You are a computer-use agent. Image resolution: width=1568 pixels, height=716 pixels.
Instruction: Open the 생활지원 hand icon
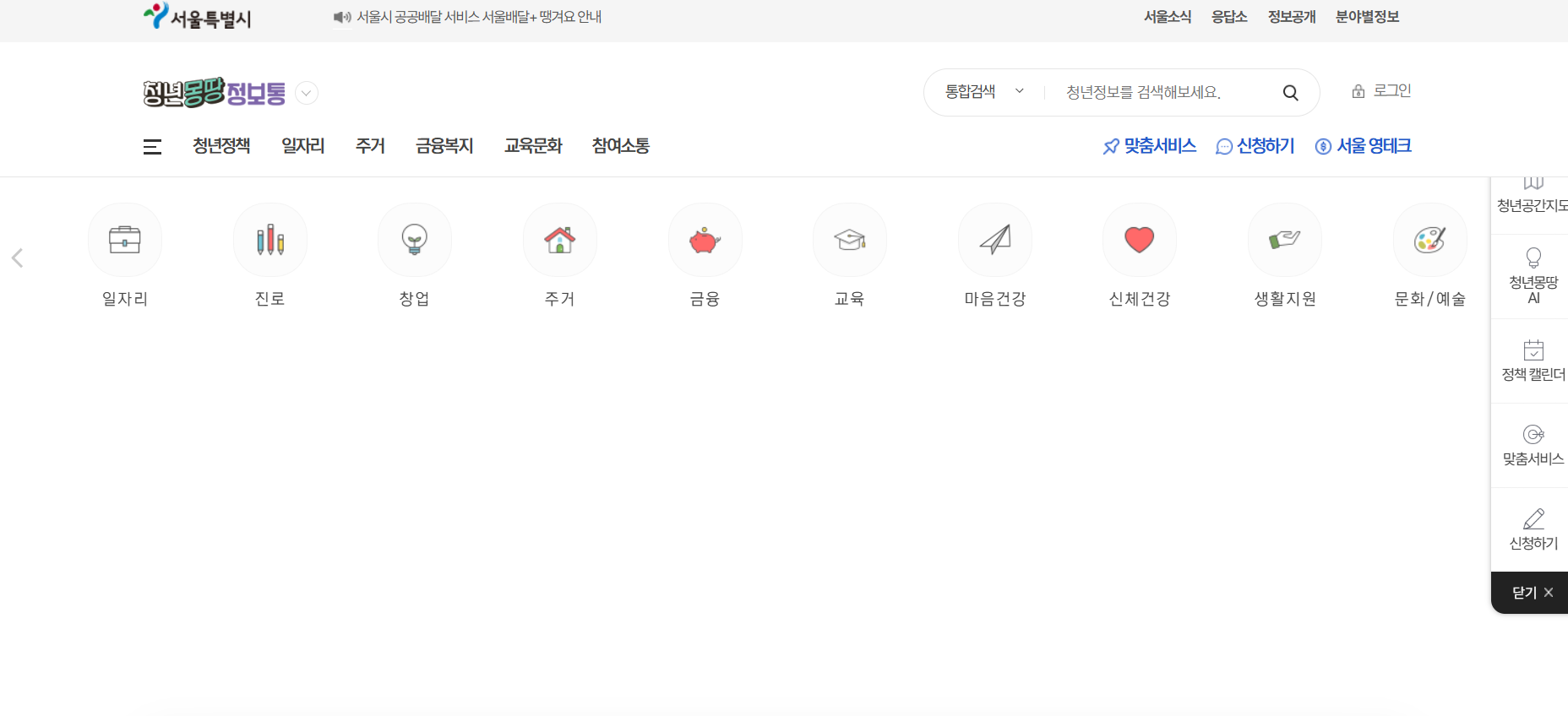coord(1285,240)
